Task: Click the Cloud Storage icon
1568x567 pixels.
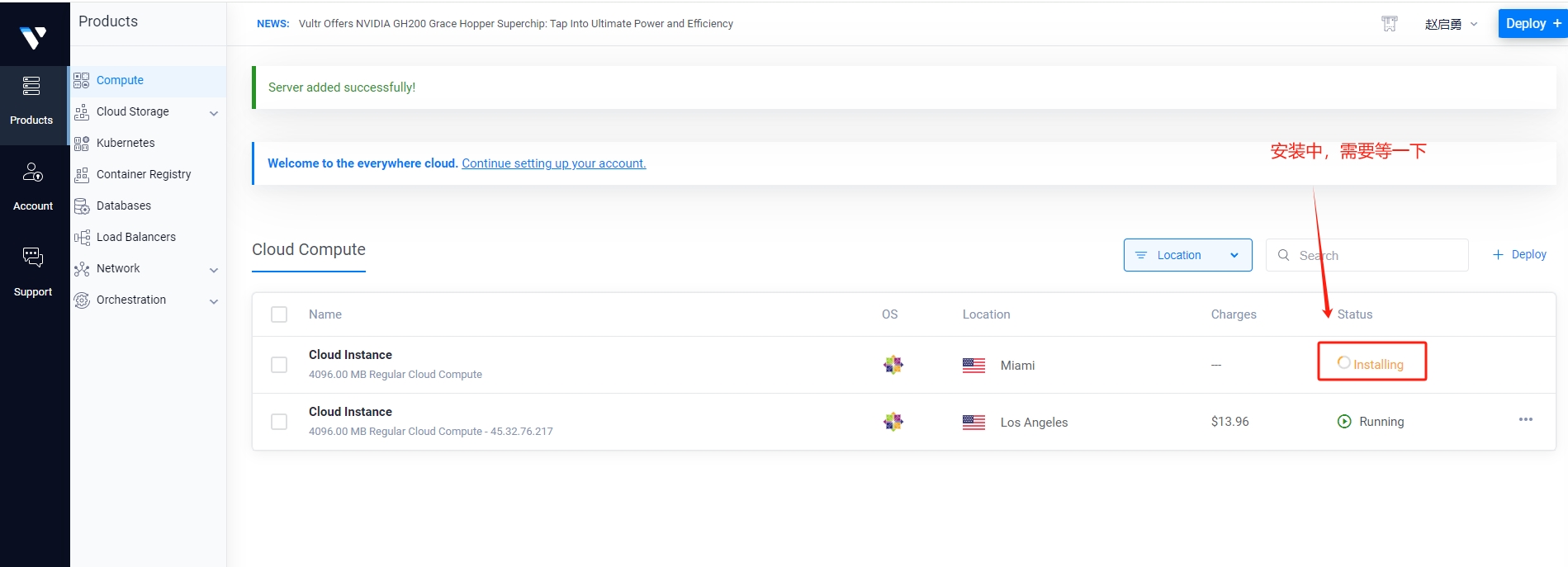Action: (82, 111)
